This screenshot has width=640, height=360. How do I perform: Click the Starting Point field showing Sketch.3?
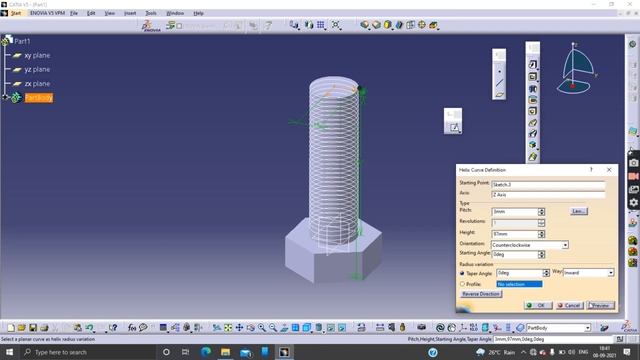(x=548, y=184)
